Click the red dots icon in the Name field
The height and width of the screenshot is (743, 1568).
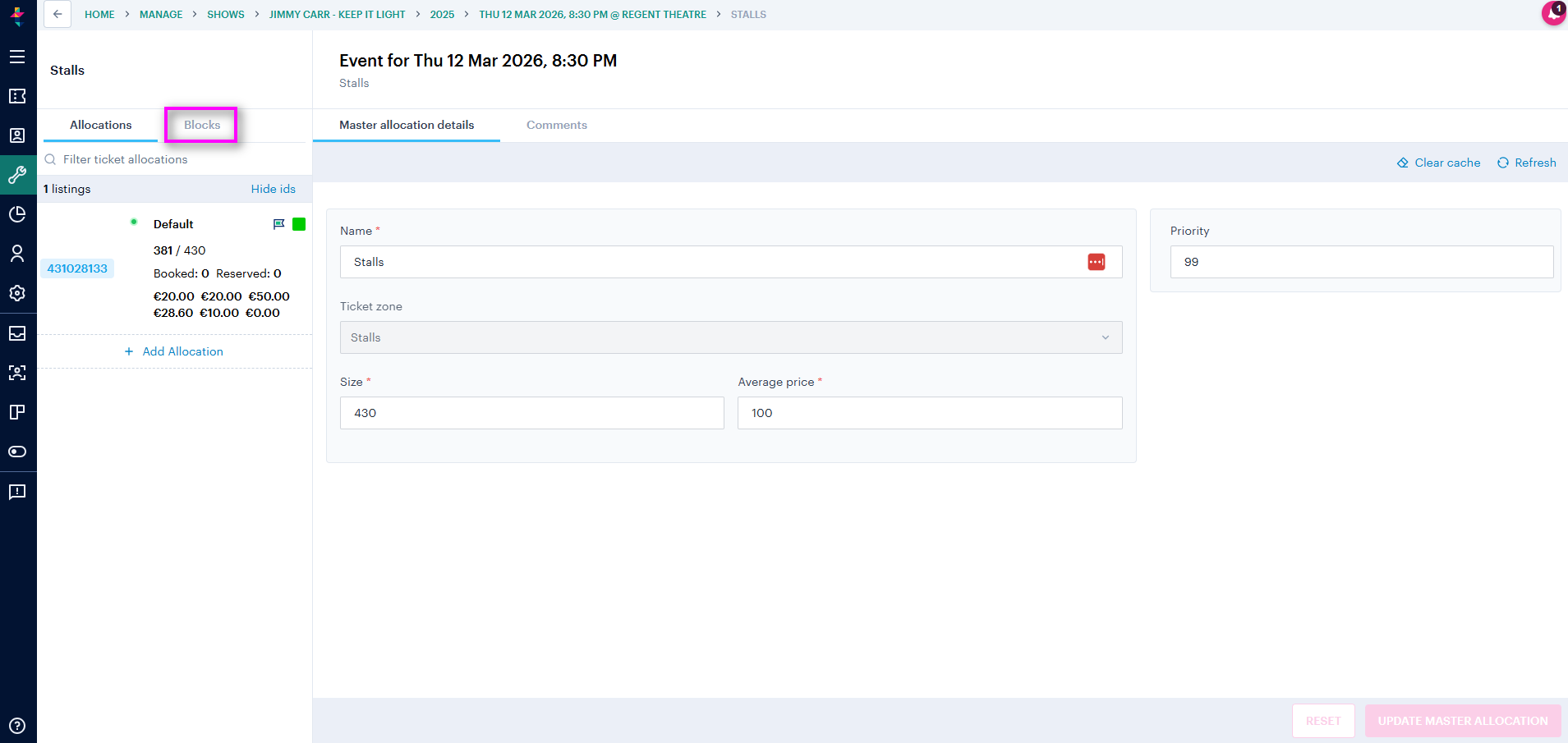(1097, 262)
